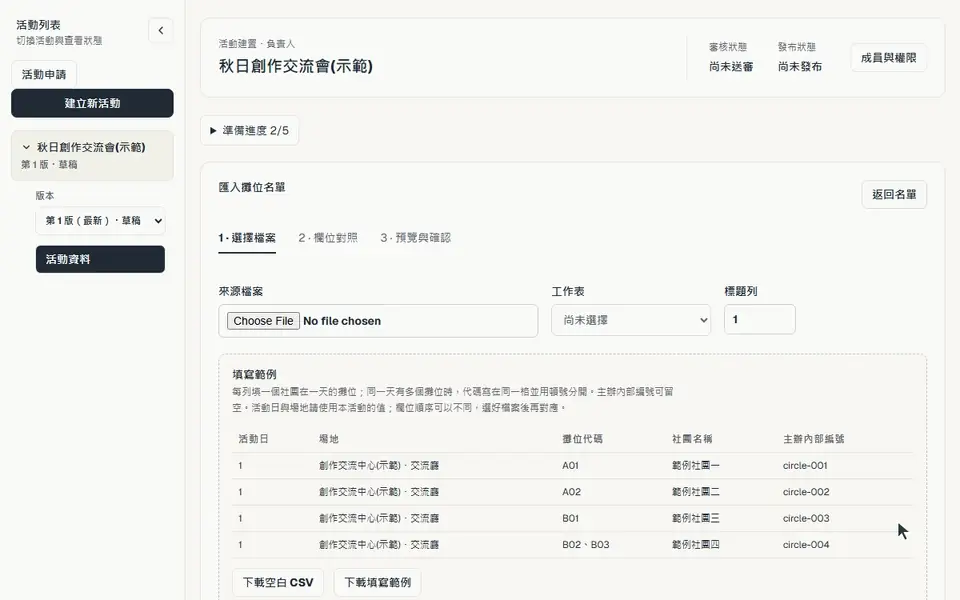Image resolution: width=960 pixels, height=600 pixels.
Task: Click the 場地 column header
Action: (329, 438)
